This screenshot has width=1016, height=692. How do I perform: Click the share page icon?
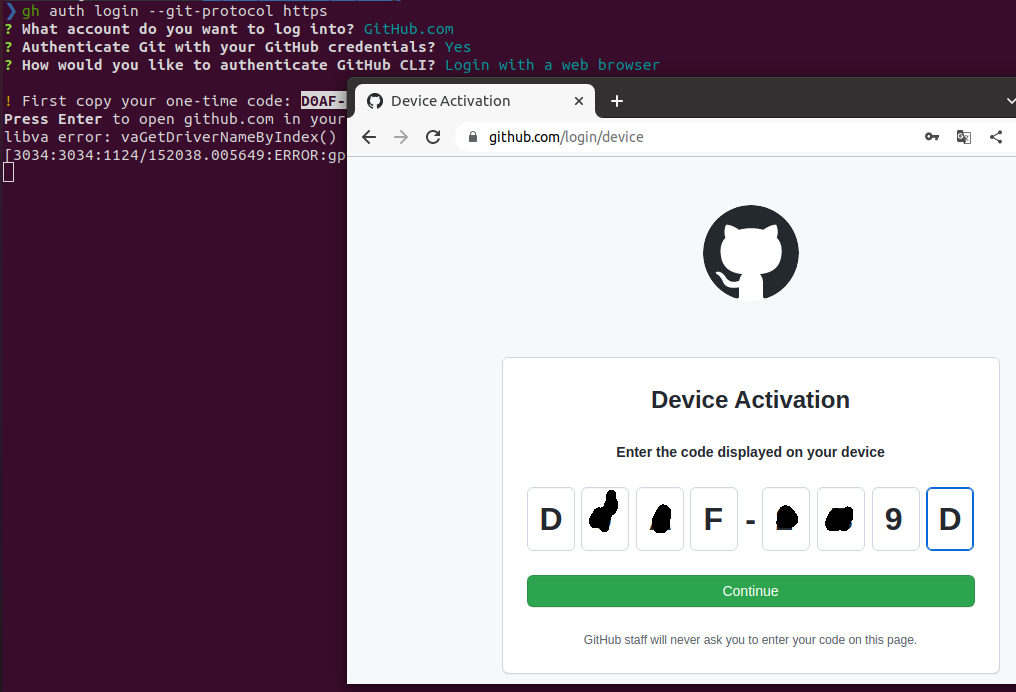click(x=996, y=137)
